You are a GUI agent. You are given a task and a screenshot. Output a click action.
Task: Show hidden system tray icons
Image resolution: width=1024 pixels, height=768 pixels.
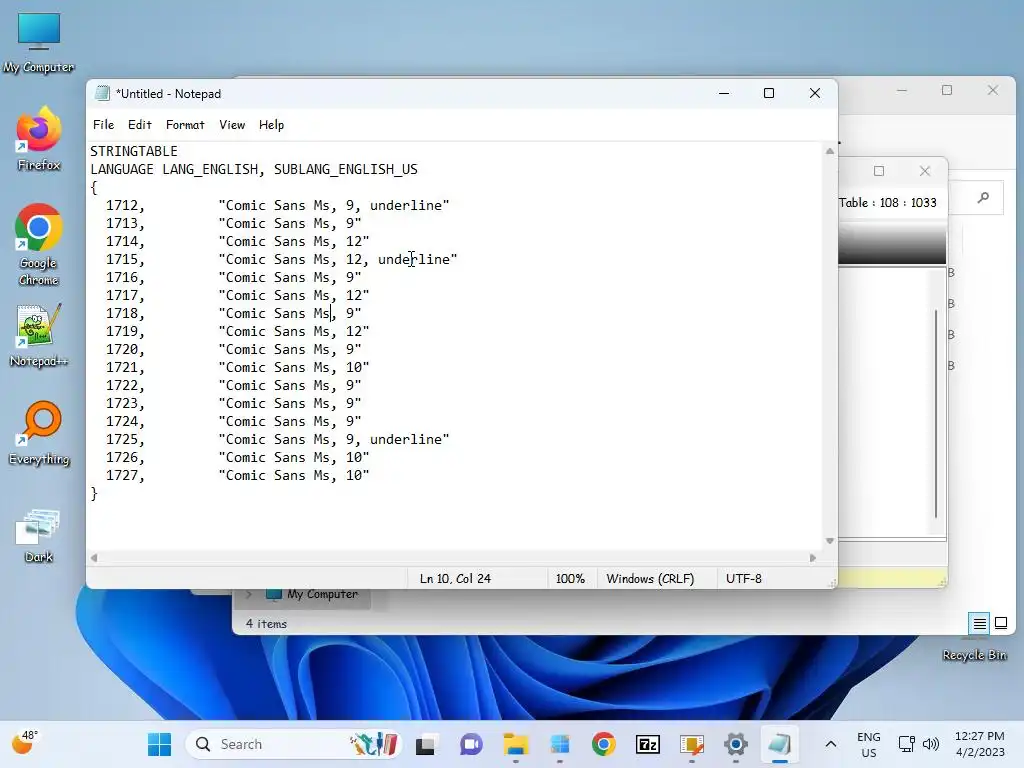(x=831, y=744)
